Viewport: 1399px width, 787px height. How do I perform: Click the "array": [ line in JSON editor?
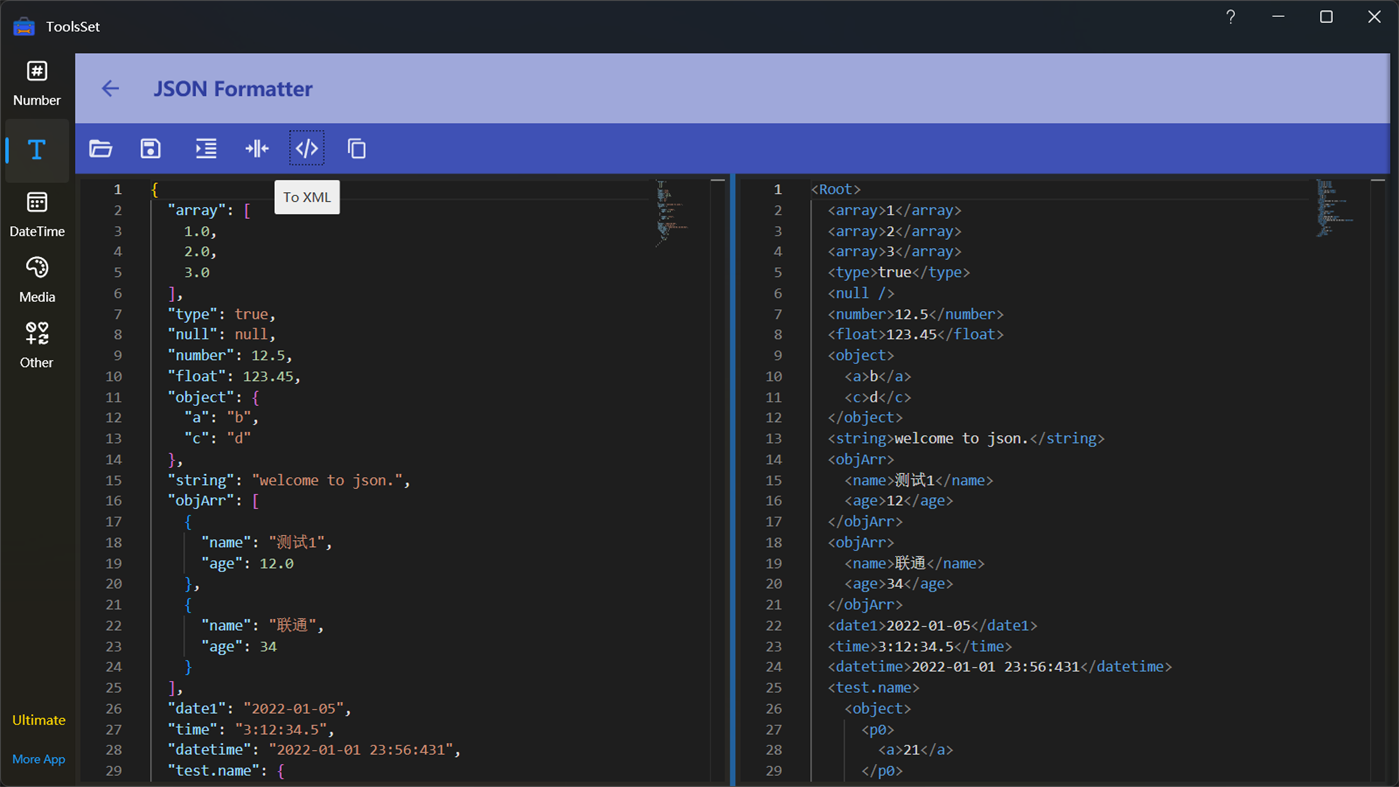[209, 210]
